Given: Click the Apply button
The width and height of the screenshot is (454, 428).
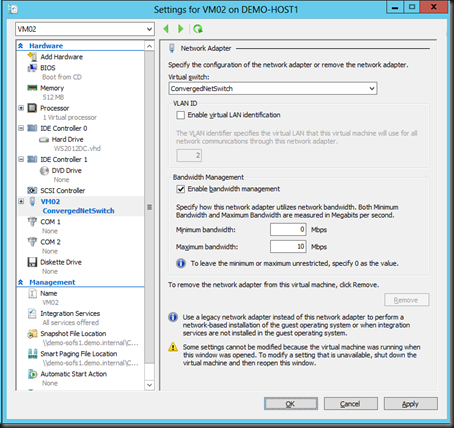Looking at the screenshot, I should [411, 404].
